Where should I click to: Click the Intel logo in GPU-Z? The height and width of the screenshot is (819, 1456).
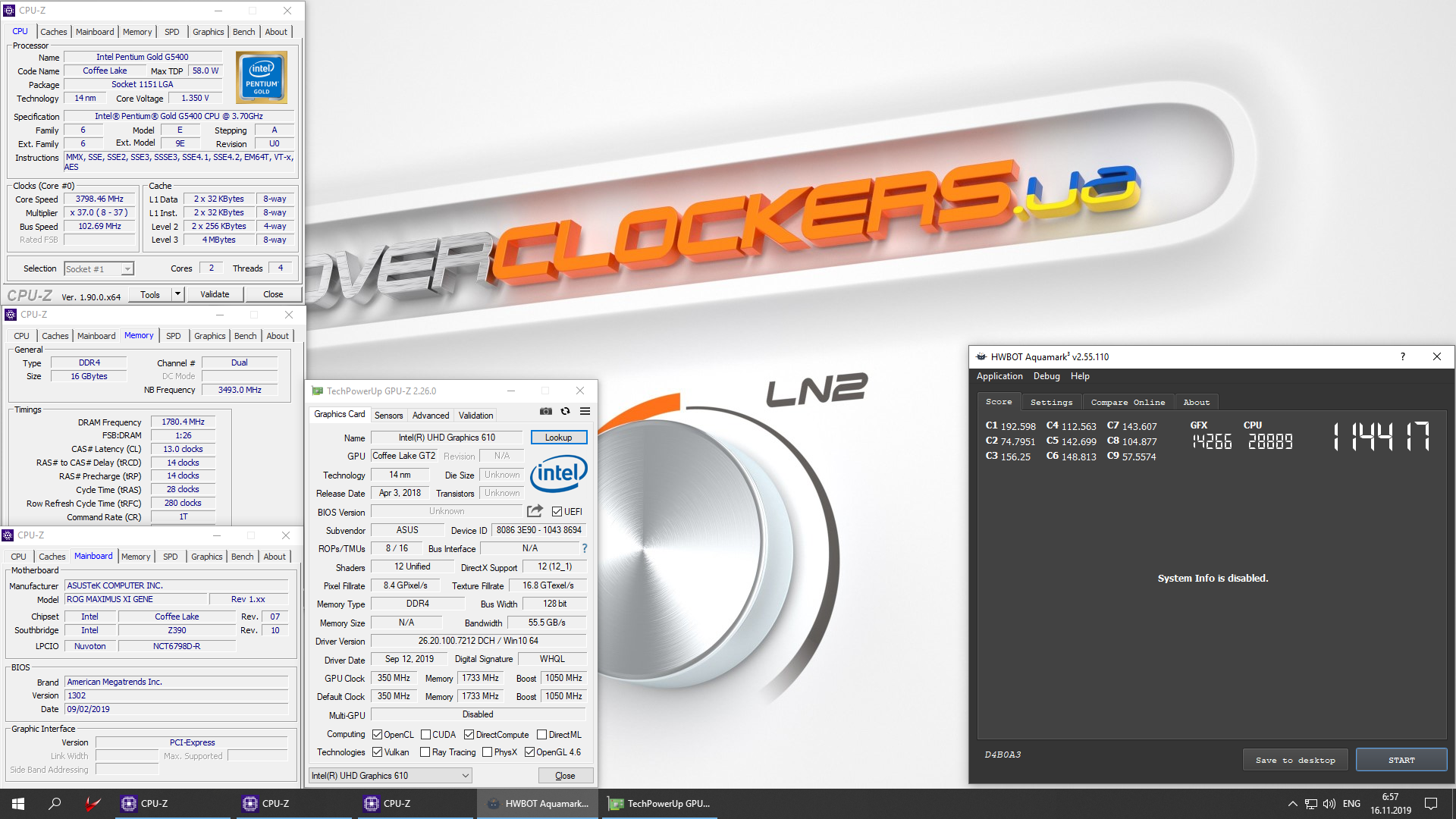click(x=558, y=474)
